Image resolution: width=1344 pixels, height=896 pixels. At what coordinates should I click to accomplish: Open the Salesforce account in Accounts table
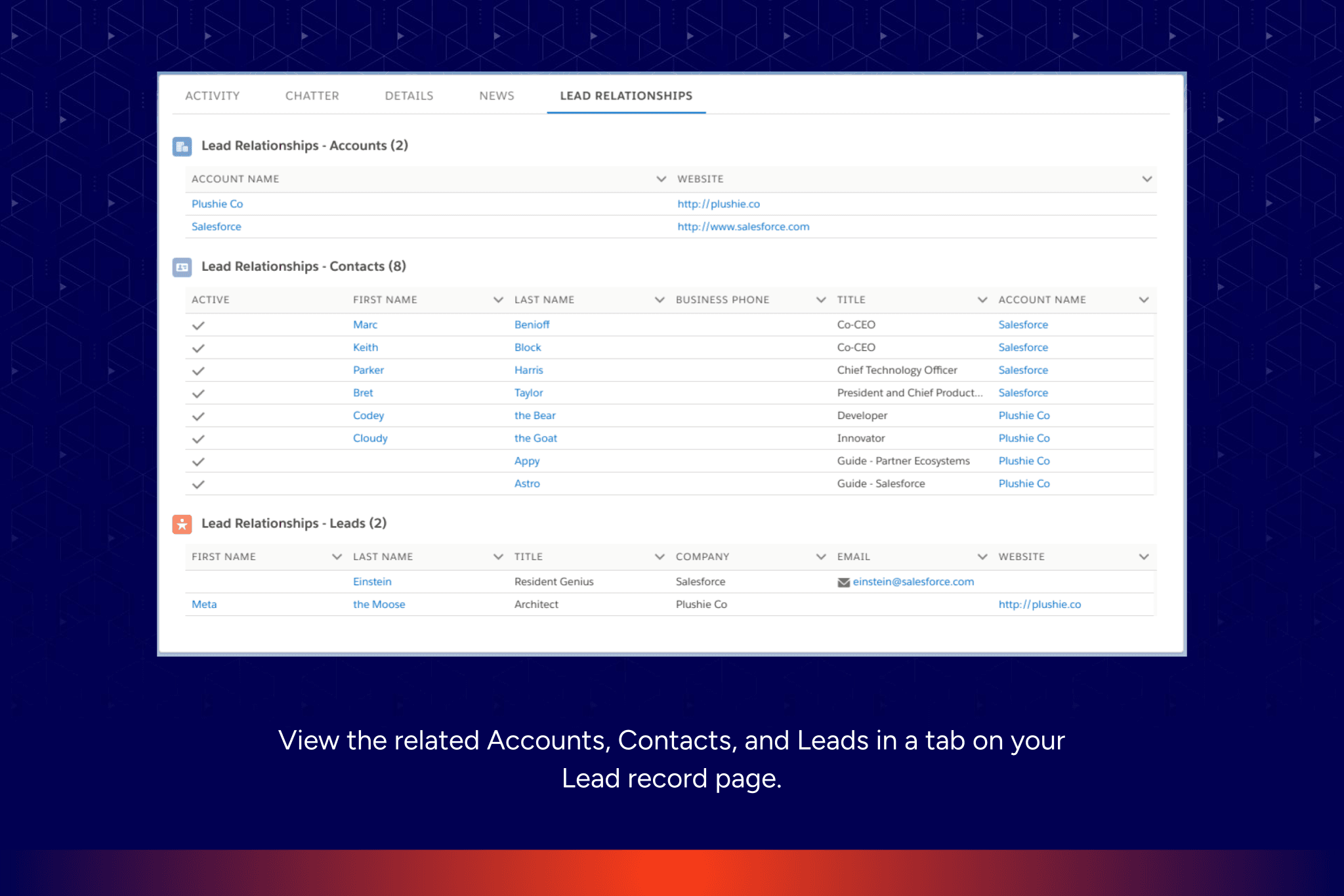pos(216,227)
